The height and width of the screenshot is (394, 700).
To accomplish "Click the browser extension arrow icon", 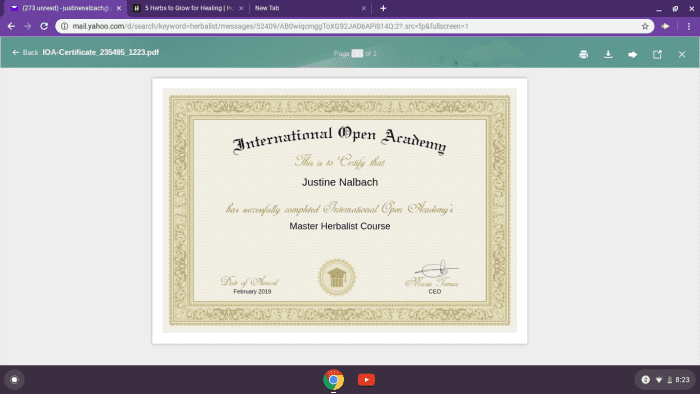I will pos(665,26).
